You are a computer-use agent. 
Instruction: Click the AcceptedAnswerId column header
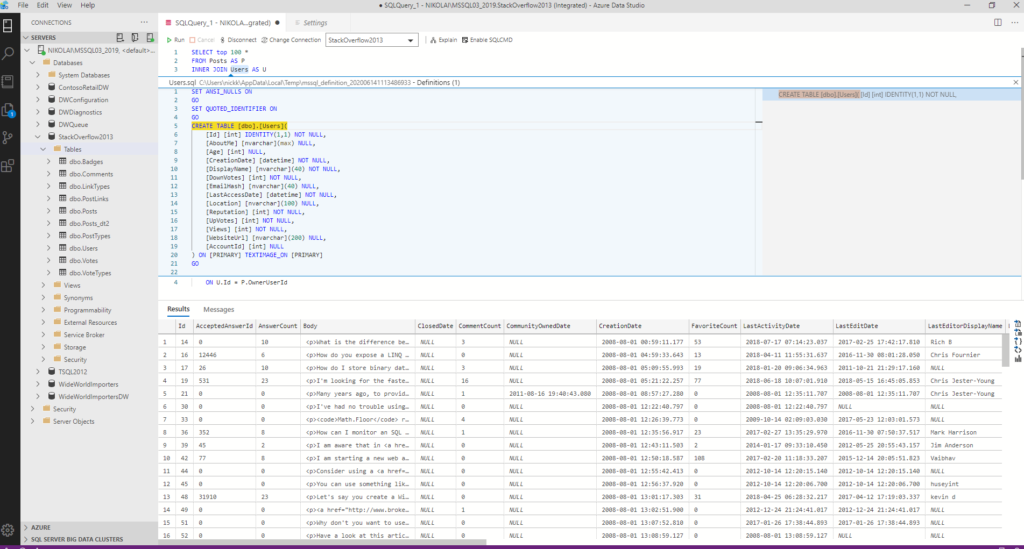224,326
